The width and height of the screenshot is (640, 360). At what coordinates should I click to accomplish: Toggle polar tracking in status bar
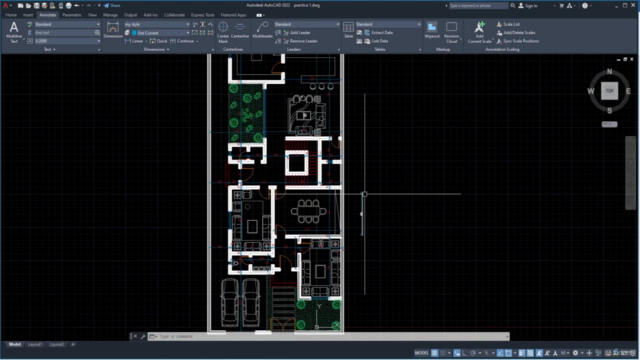(x=473, y=353)
